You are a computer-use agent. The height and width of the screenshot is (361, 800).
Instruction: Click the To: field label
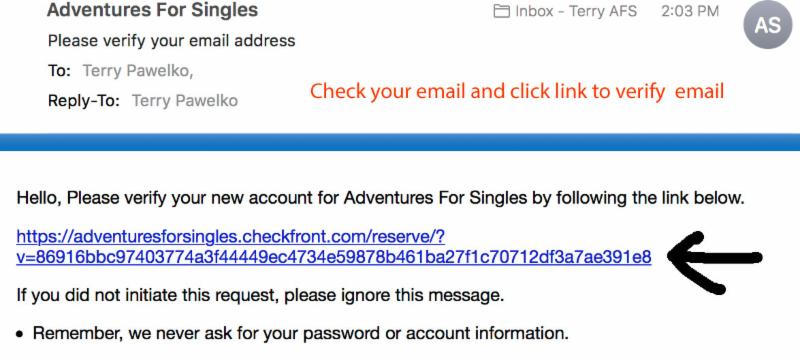pos(59,71)
